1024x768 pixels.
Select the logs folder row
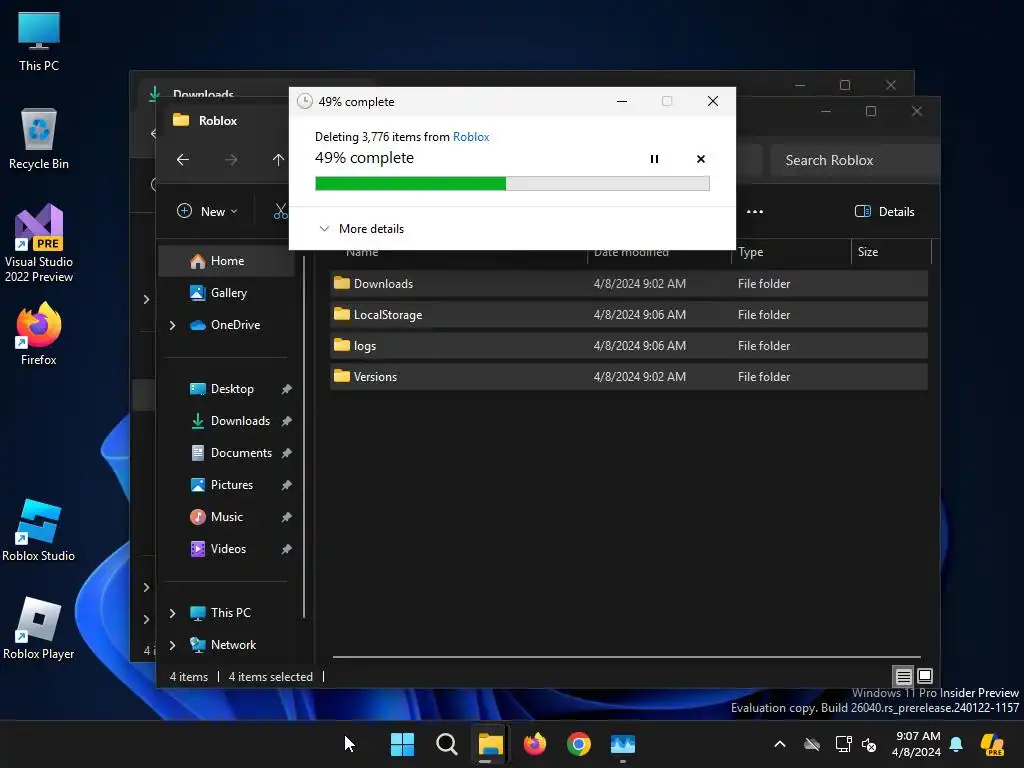tap(629, 345)
